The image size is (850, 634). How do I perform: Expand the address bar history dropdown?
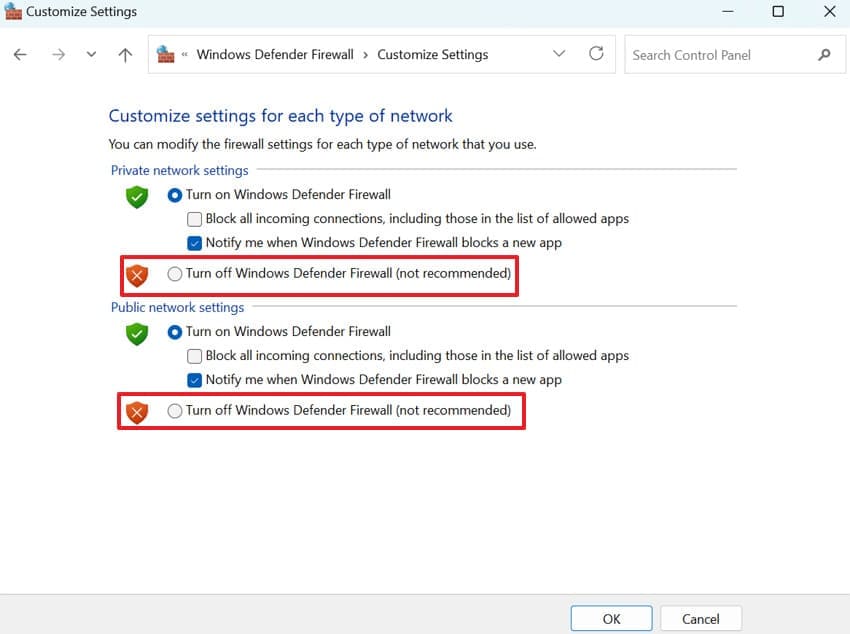click(559, 54)
